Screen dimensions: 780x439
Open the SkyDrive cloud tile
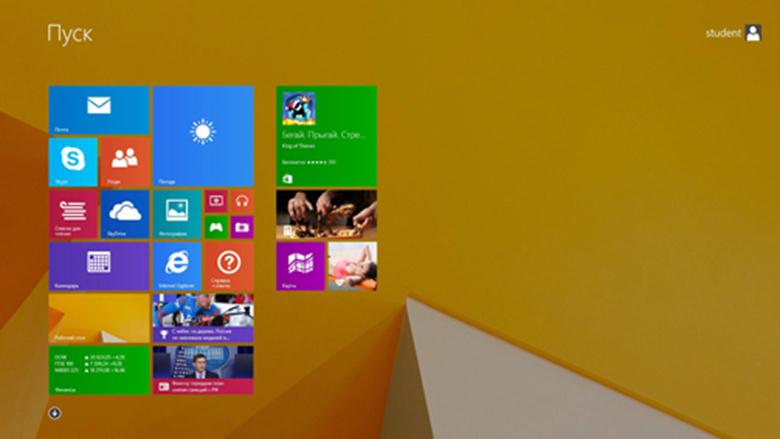(125, 214)
